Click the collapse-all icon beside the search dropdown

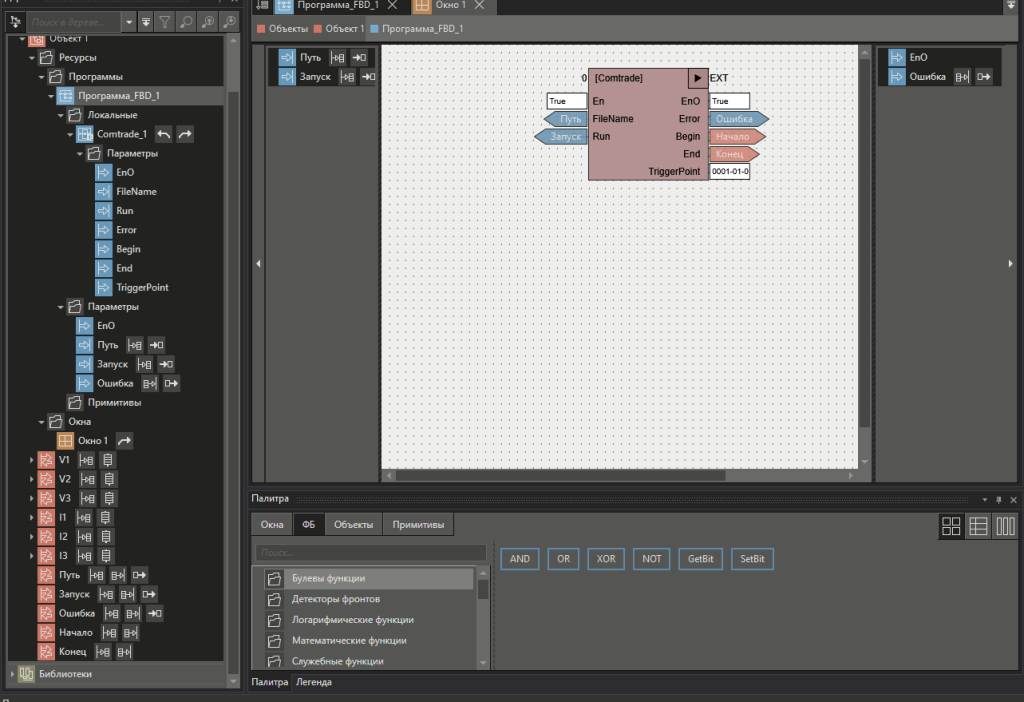tap(146, 21)
